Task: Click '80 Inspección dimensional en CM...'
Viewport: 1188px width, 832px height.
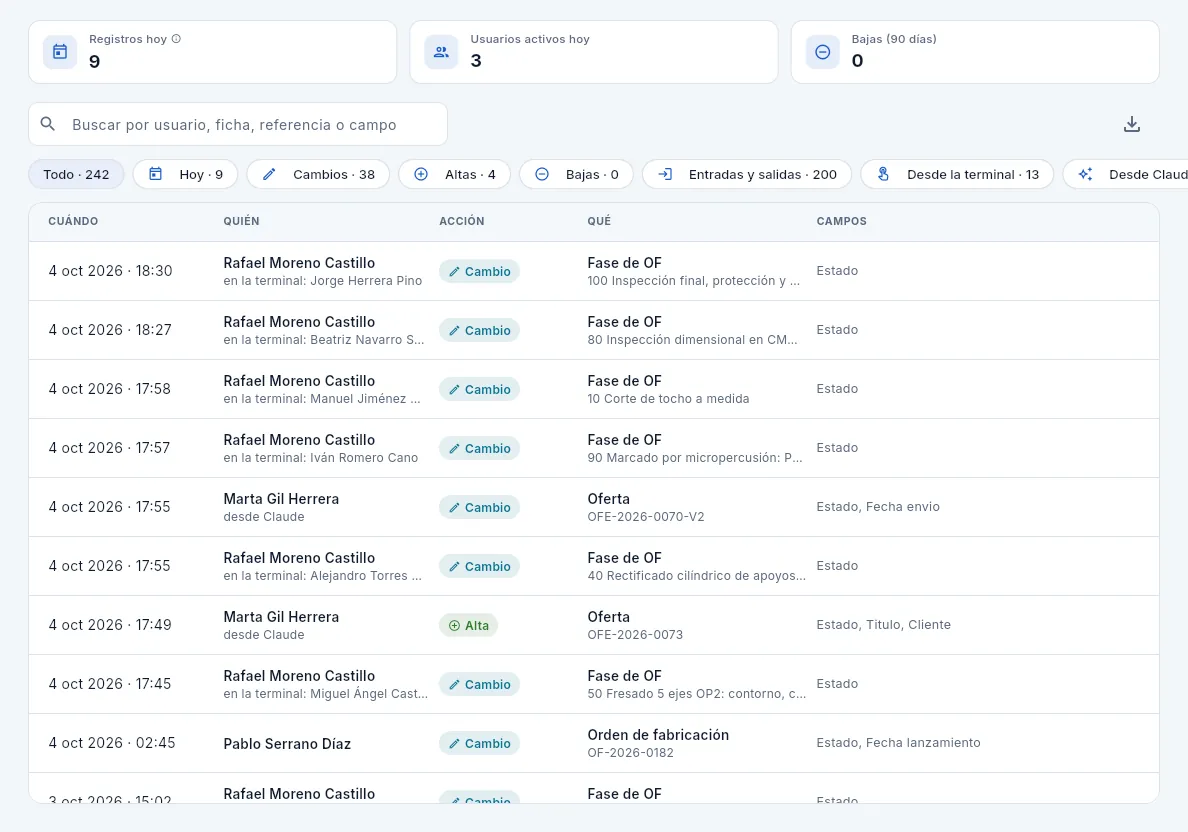Action: pyautogui.click(x=692, y=339)
